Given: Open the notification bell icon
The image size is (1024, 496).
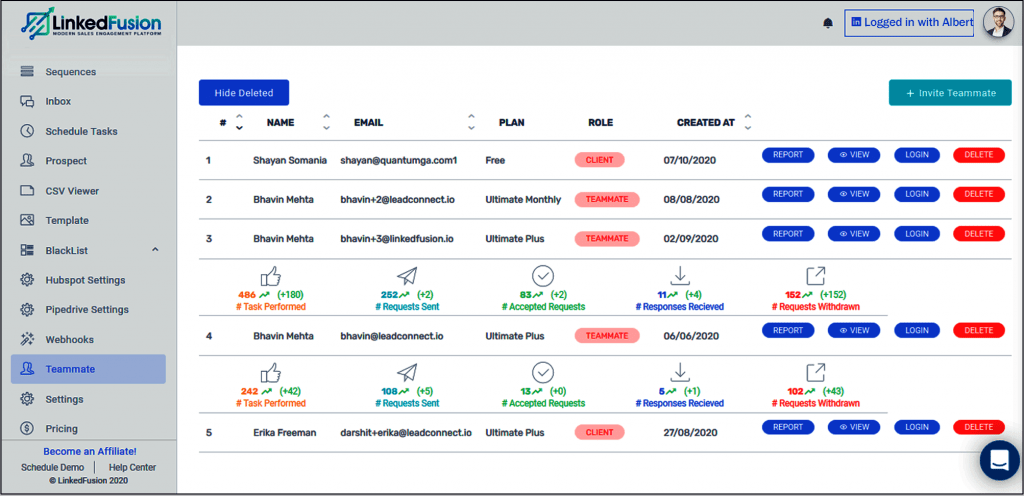Looking at the screenshot, I should click(x=828, y=23).
